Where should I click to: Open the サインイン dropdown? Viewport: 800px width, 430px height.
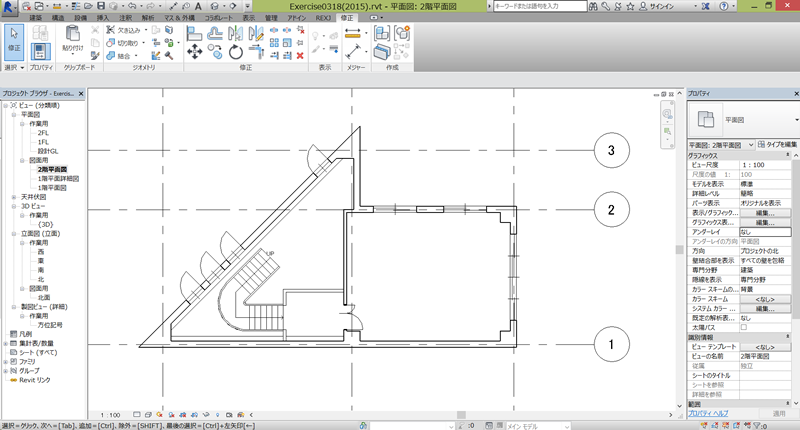click(x=695, y=6)
